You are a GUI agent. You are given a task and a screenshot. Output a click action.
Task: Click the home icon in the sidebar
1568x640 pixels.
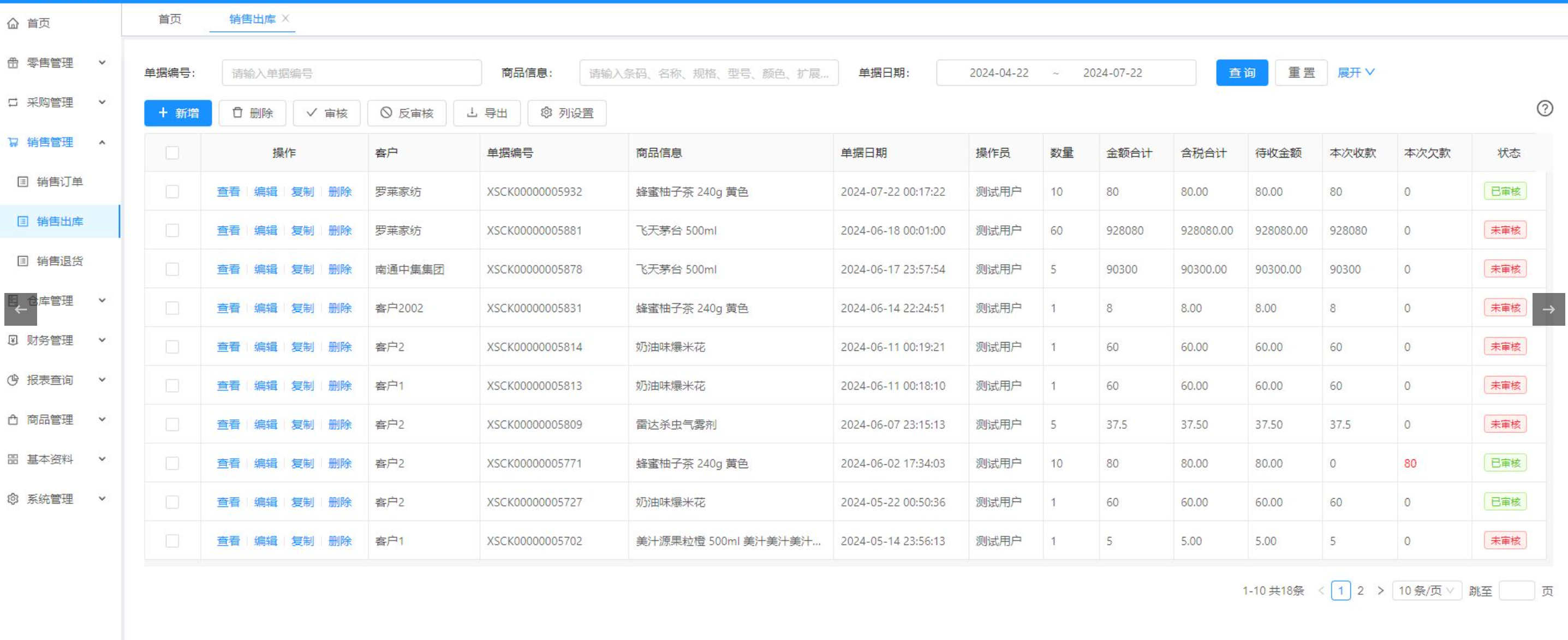click(13, 23)
